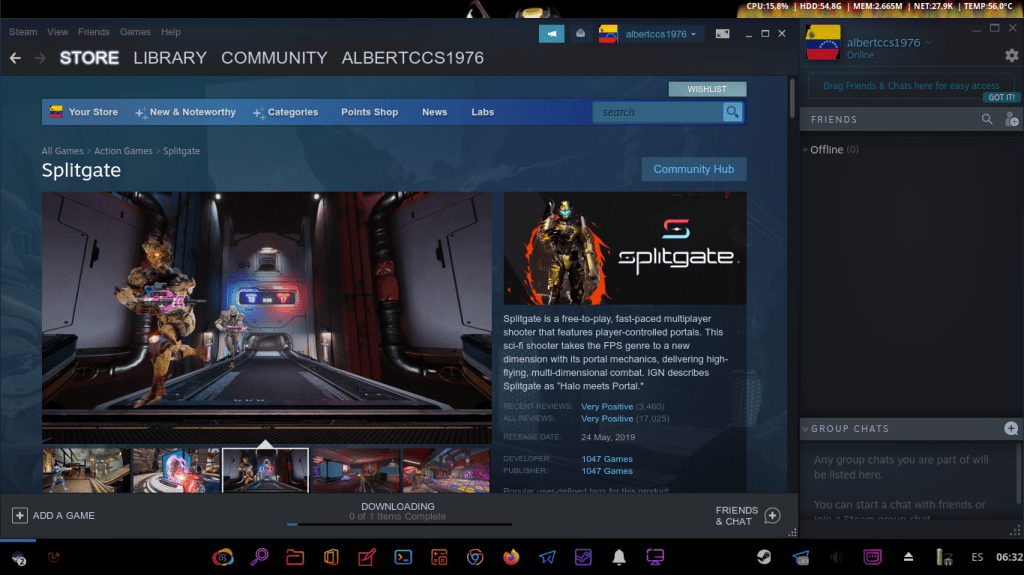Click the add friend icon
Image resolution: width=1024 pixels, height=575 pixels.
[x=1010, y=120]
